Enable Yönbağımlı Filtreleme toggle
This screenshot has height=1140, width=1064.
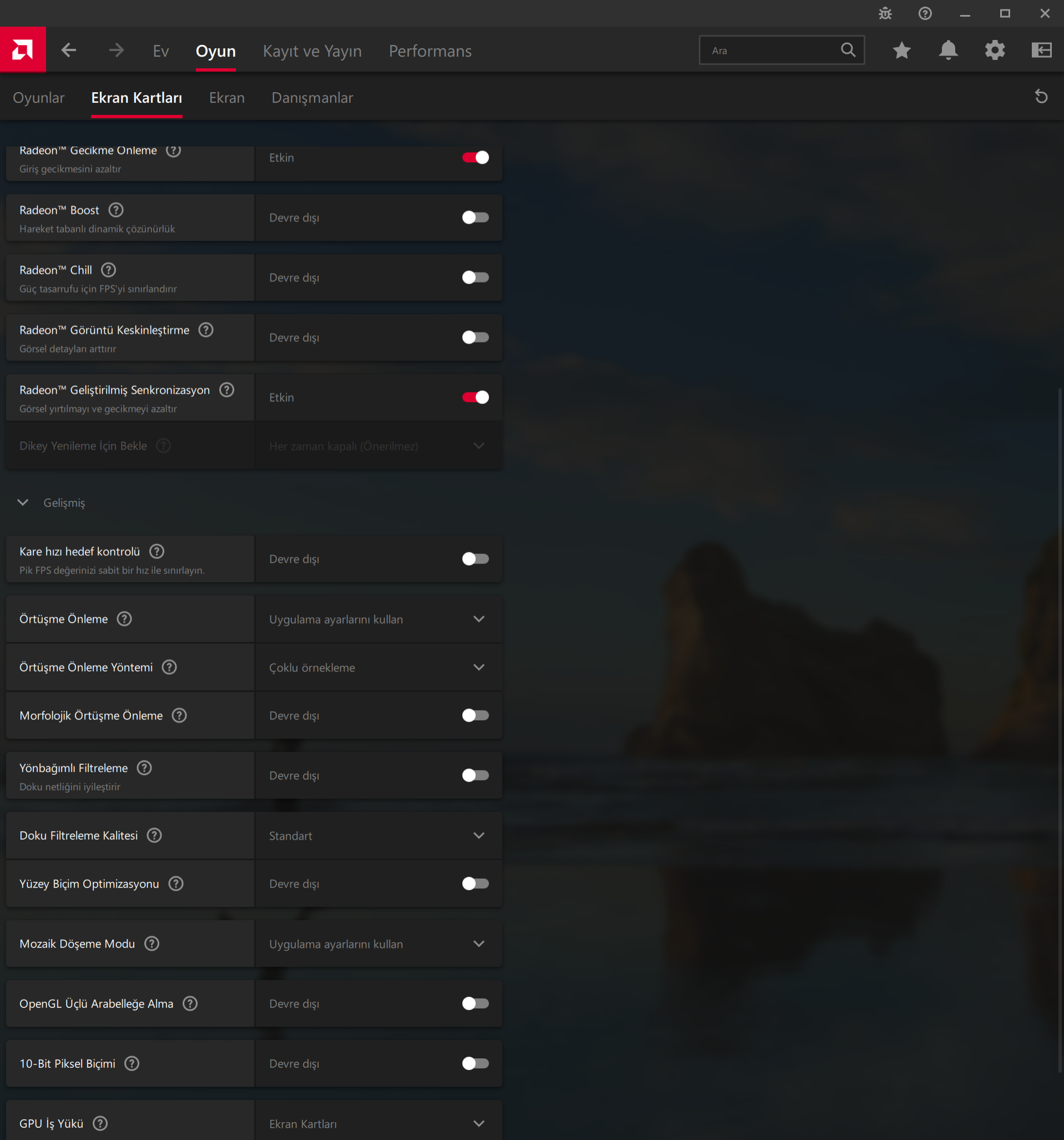point(476,775)
